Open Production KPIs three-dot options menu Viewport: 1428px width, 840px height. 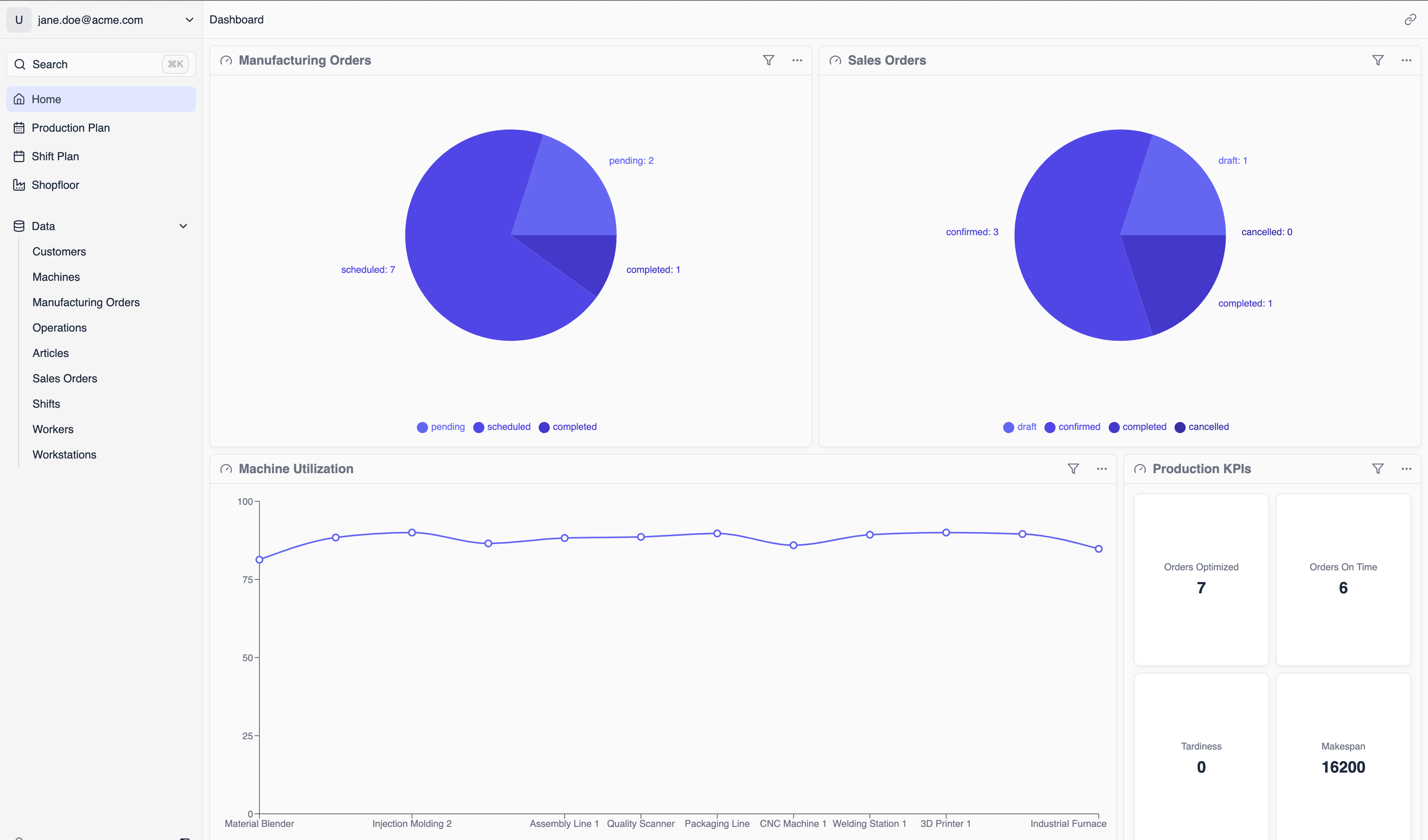(1406, 468)
